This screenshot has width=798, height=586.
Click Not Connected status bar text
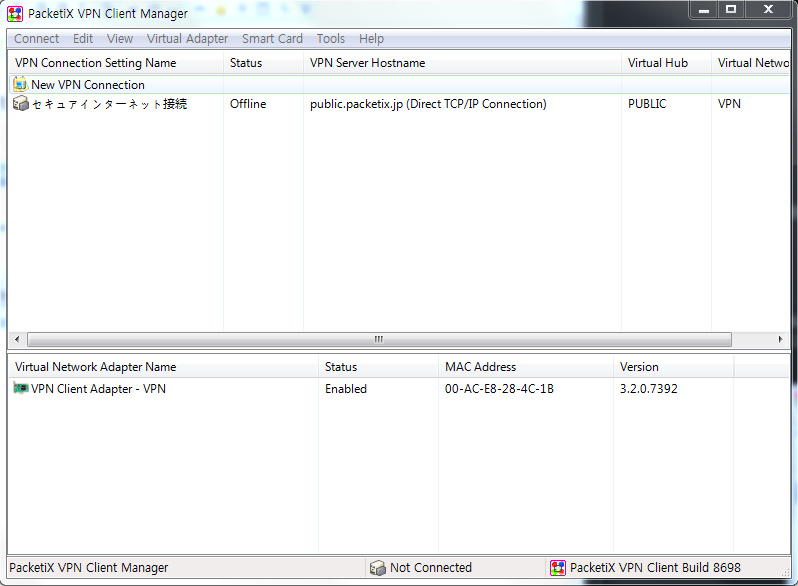click(431, 568)
